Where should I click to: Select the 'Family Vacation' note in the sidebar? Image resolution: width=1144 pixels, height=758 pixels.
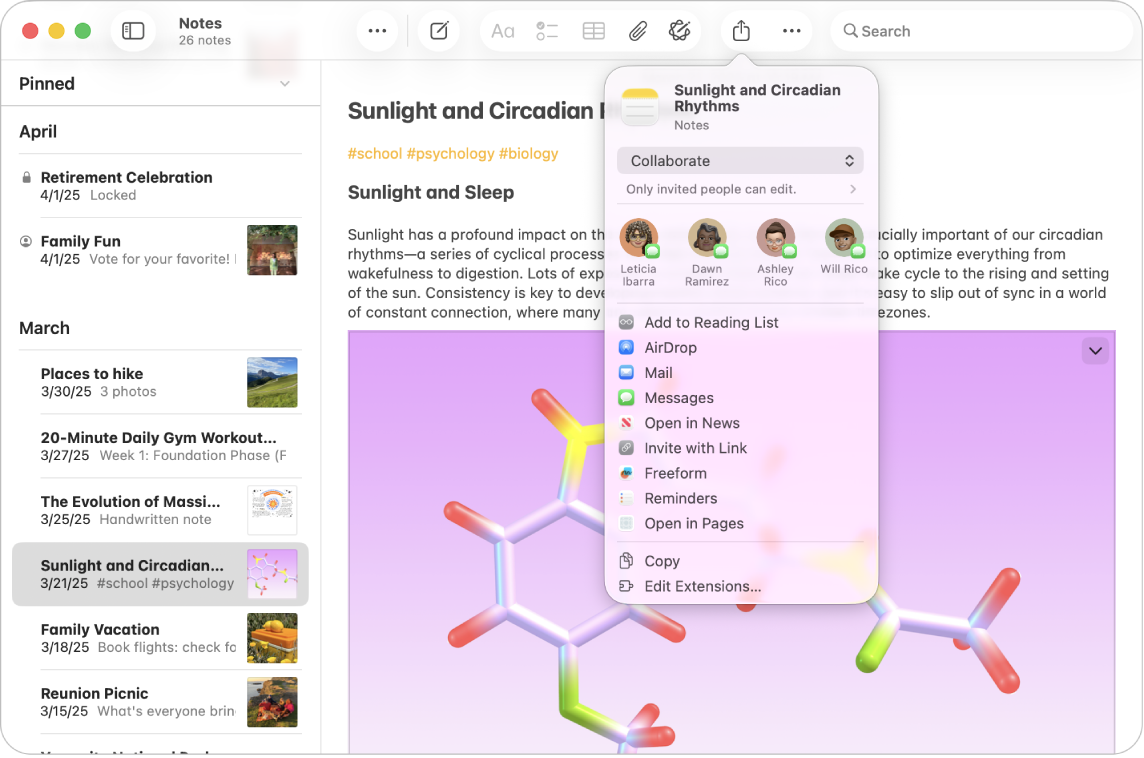tap(160, 638)
